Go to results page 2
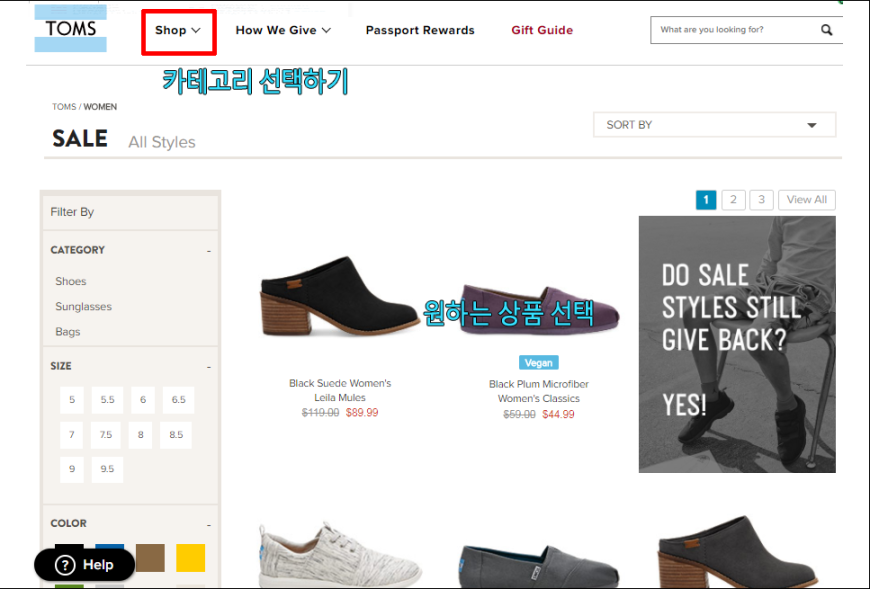This screenshot has height=589, width=870. (x=734, y=200)
